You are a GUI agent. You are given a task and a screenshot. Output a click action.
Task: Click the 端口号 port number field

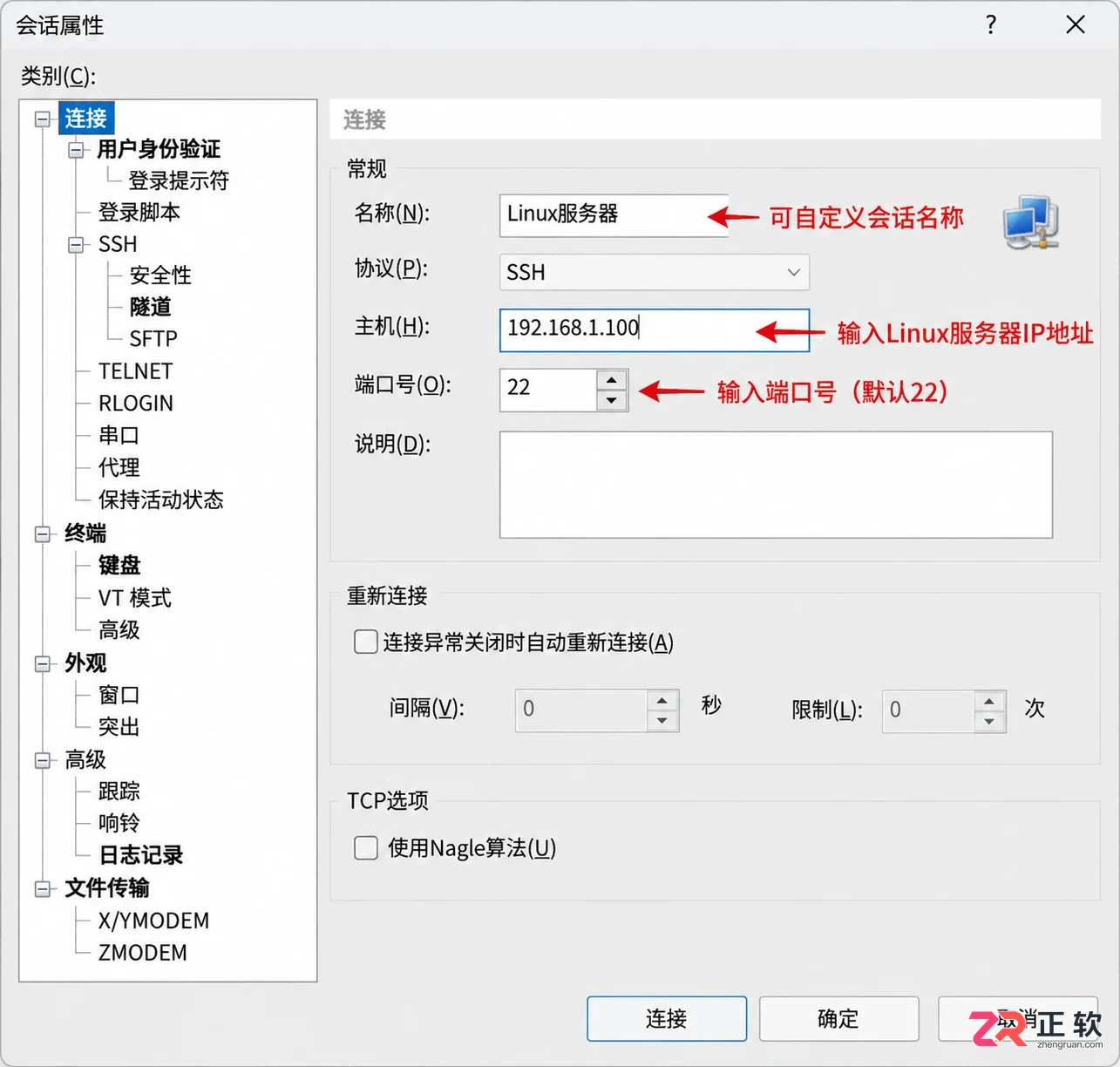[548, 389]
